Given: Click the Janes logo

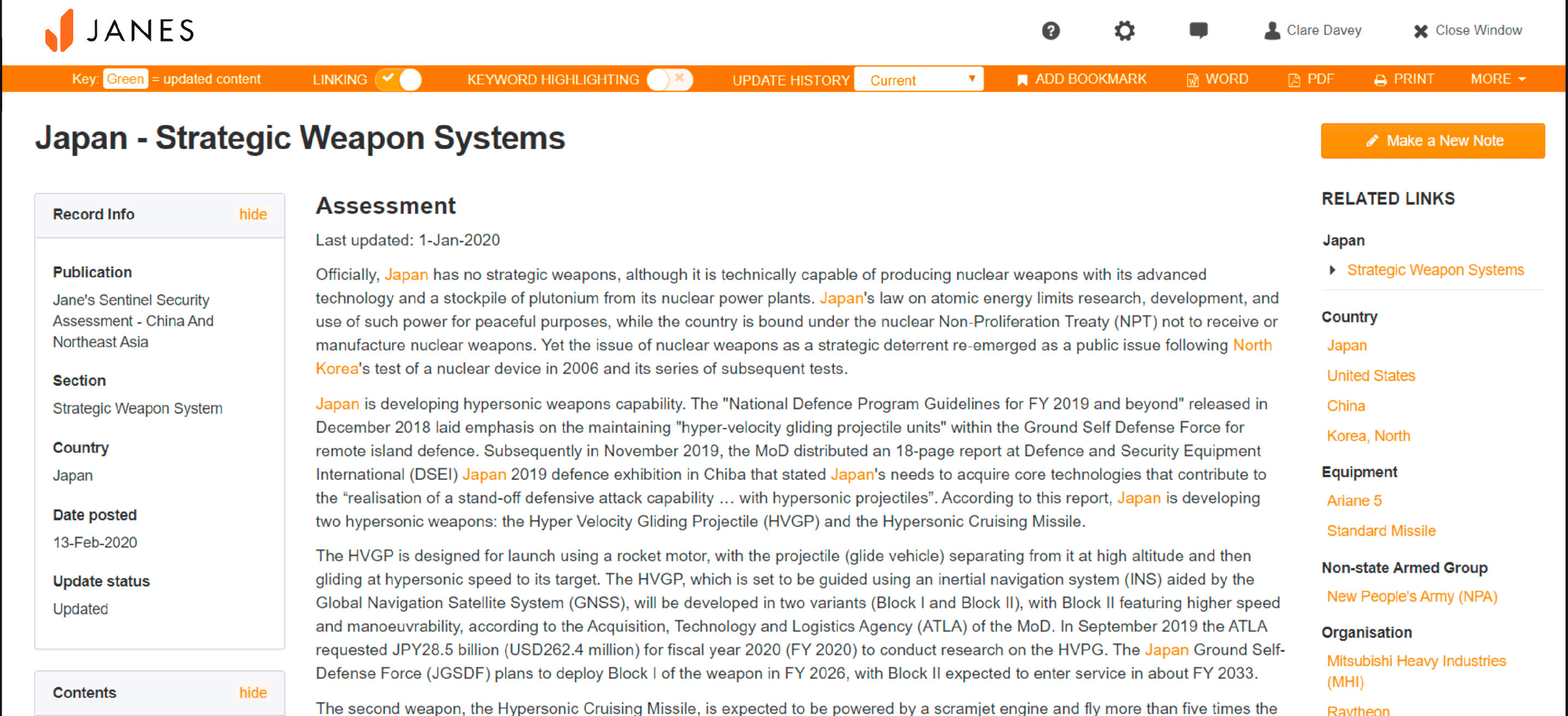Looking at the screenshot, I should [x=119, y=31].
